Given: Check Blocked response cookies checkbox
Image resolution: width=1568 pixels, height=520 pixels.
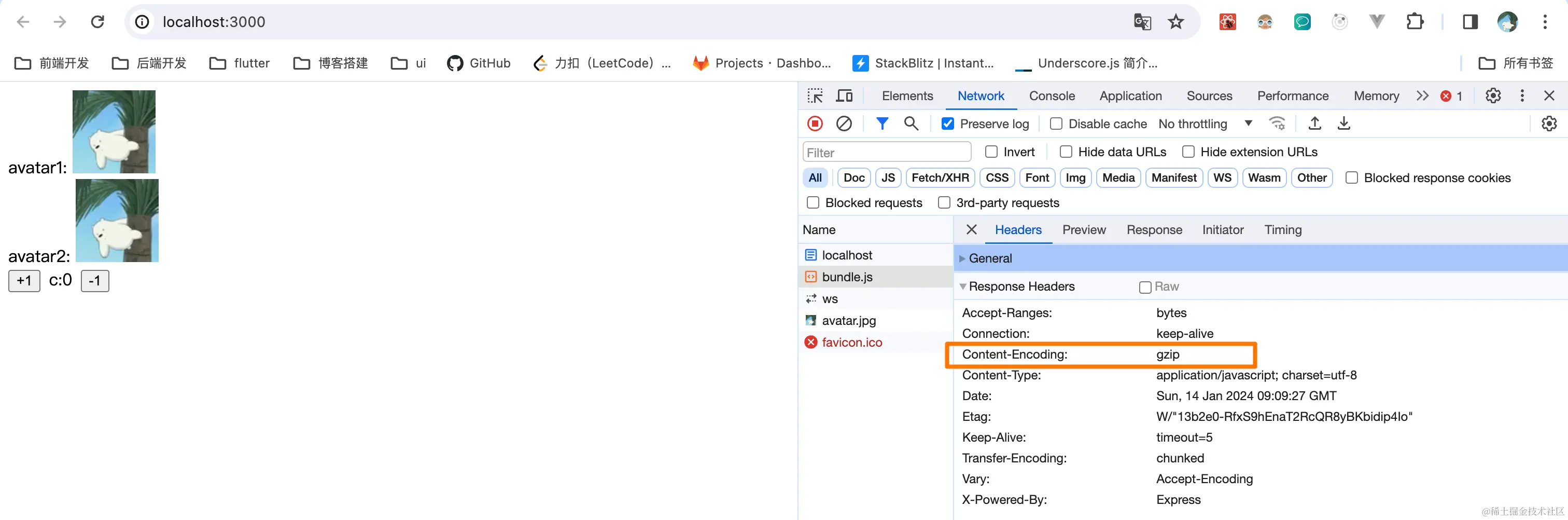Looking at the screenshot, I should tap(1351, 178).
